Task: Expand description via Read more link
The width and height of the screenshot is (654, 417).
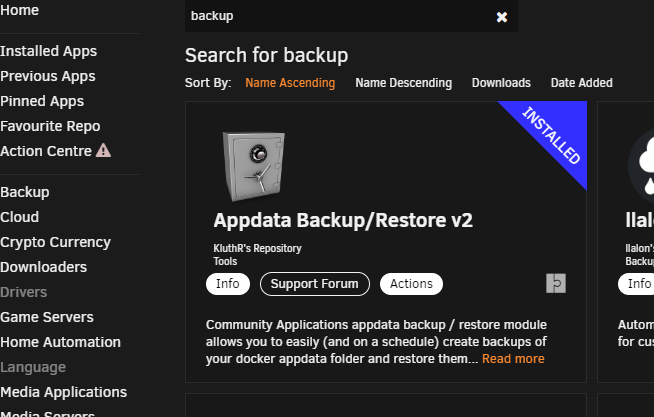Action: point(513,359)
